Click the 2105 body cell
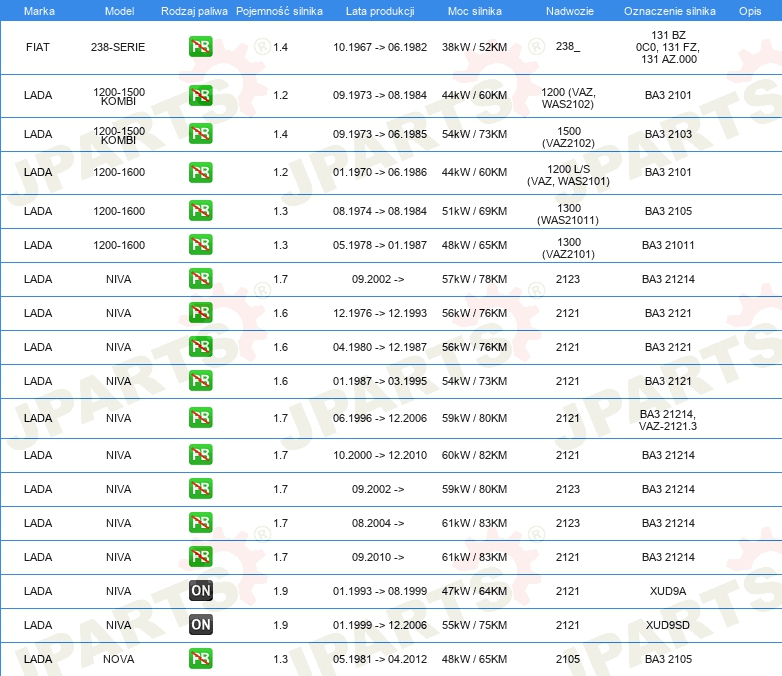This screenshot has height=676, width=782. coord(568,659)
